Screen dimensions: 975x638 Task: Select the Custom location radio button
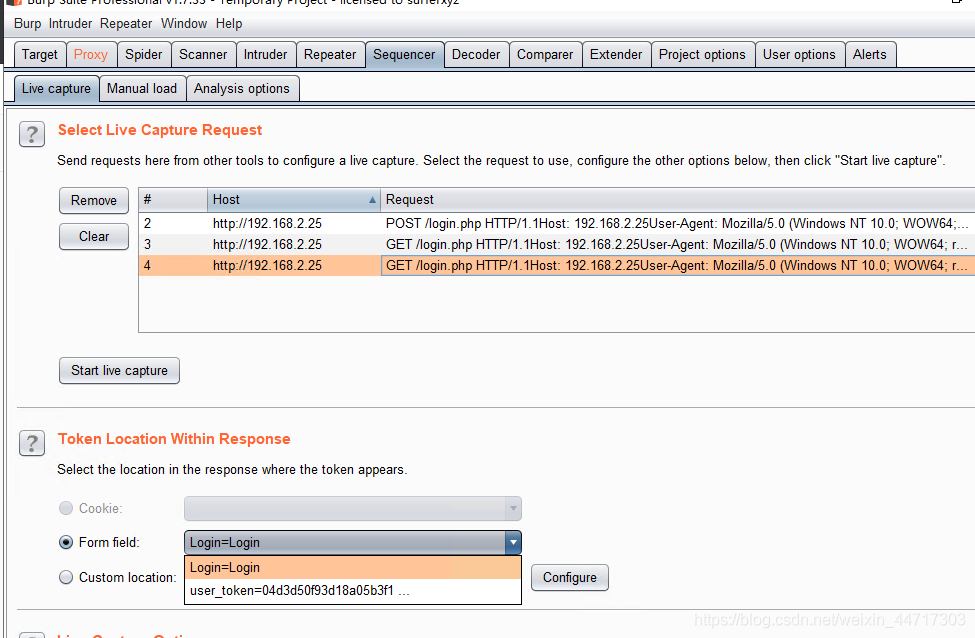pos(66,577)
